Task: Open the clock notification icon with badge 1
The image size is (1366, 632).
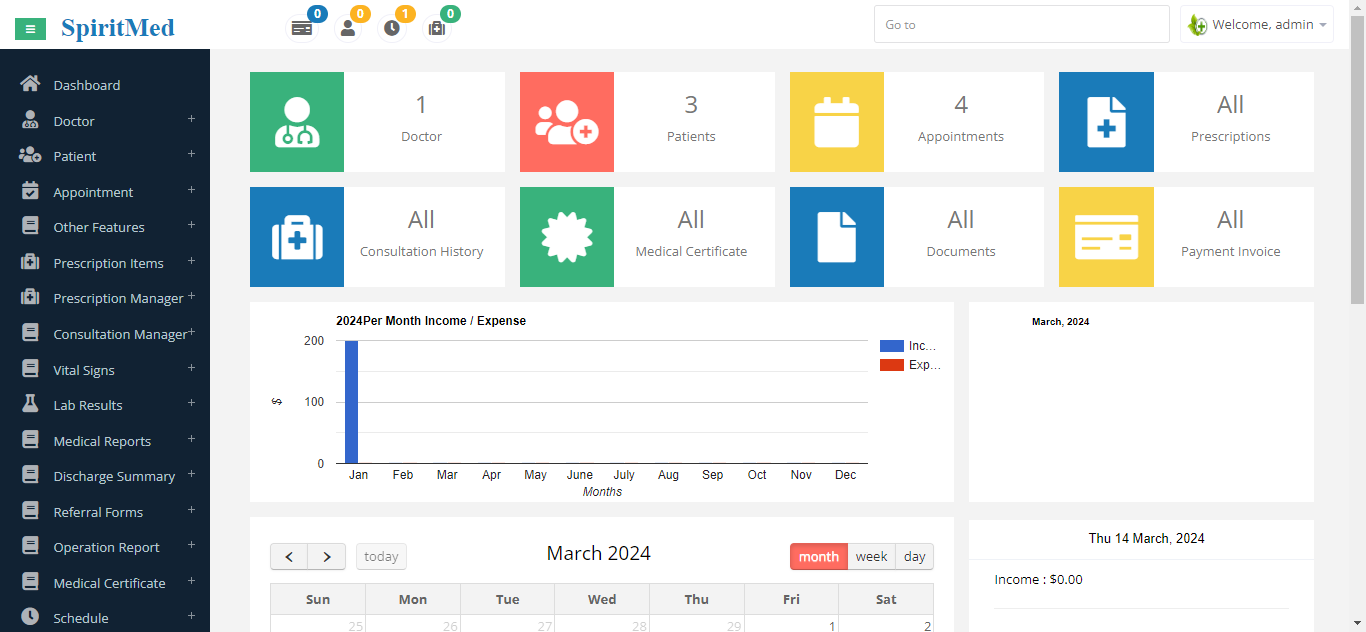Action: pos(392,29)
